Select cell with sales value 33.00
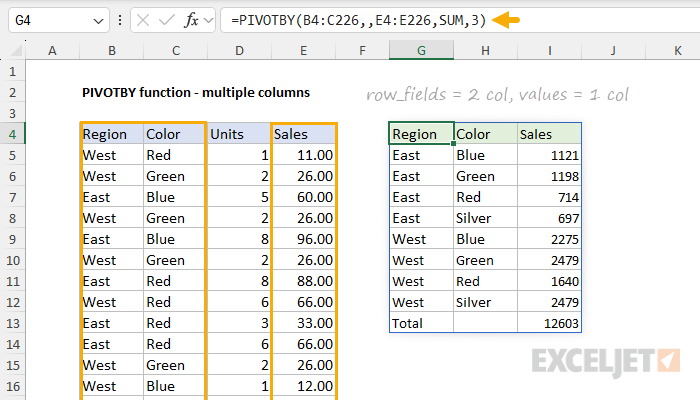The height and width of the screenshot is (400, 700). click(304, 323)
